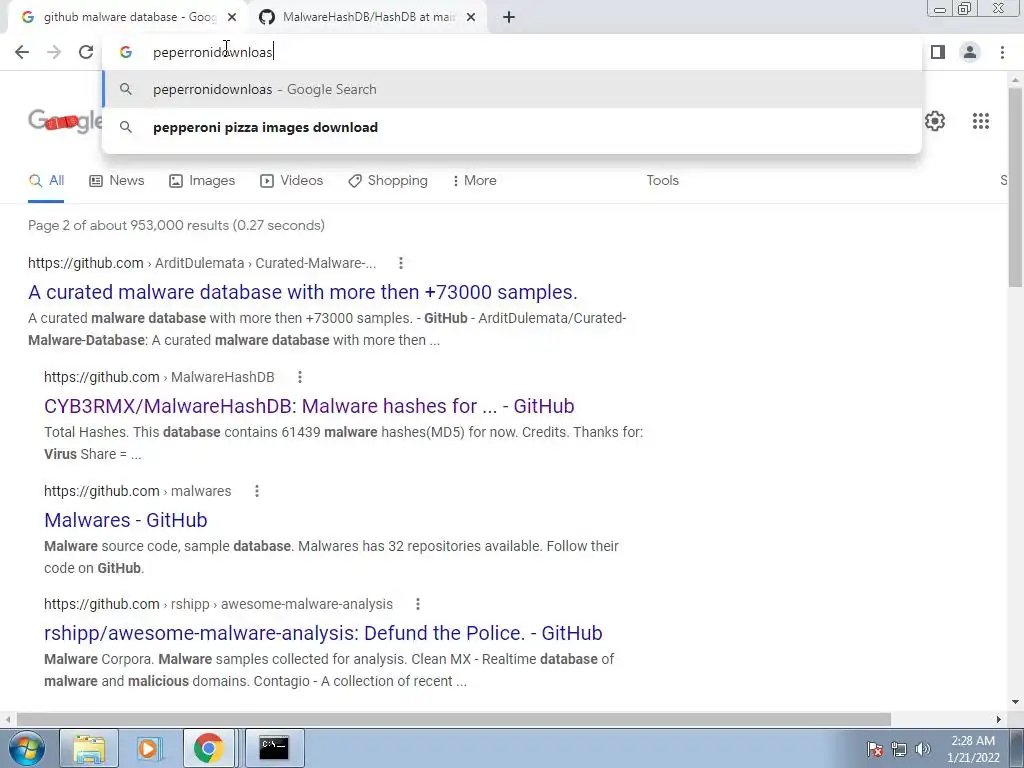Reload the current page

(x=86, y=52)
